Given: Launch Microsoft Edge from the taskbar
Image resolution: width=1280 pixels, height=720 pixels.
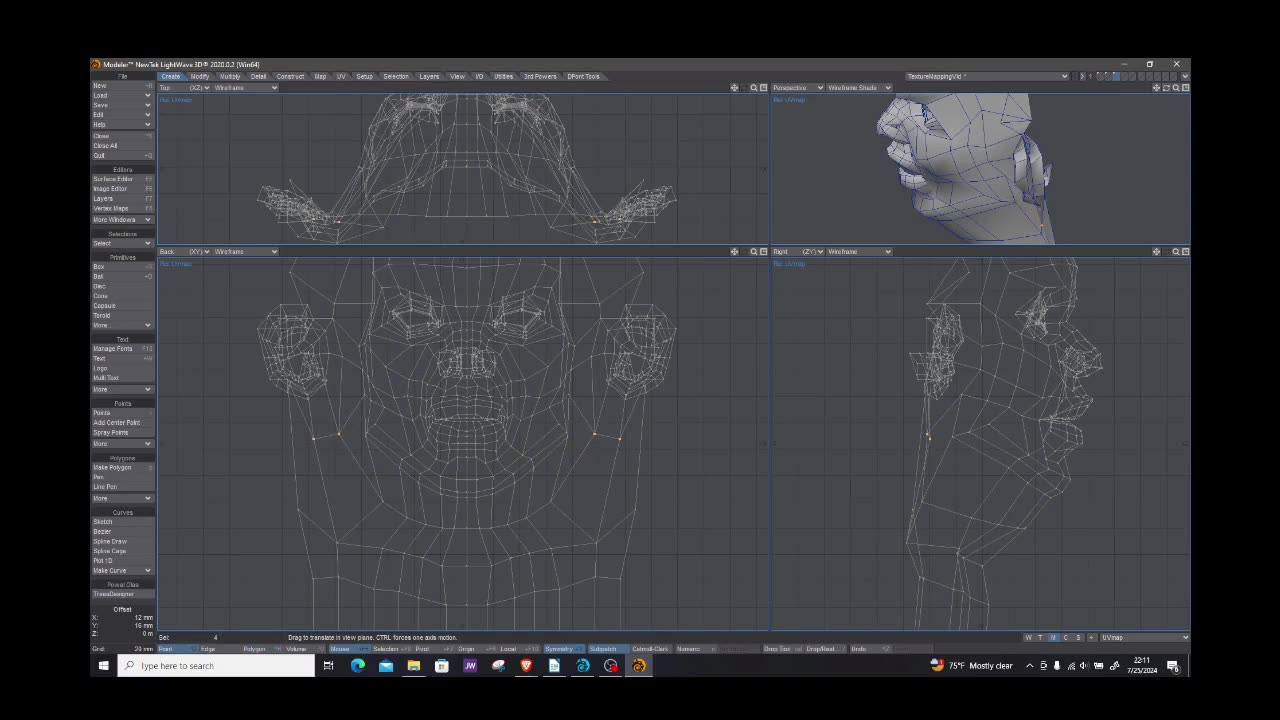Looking at the screenshot, I should (x=357, y=666).
